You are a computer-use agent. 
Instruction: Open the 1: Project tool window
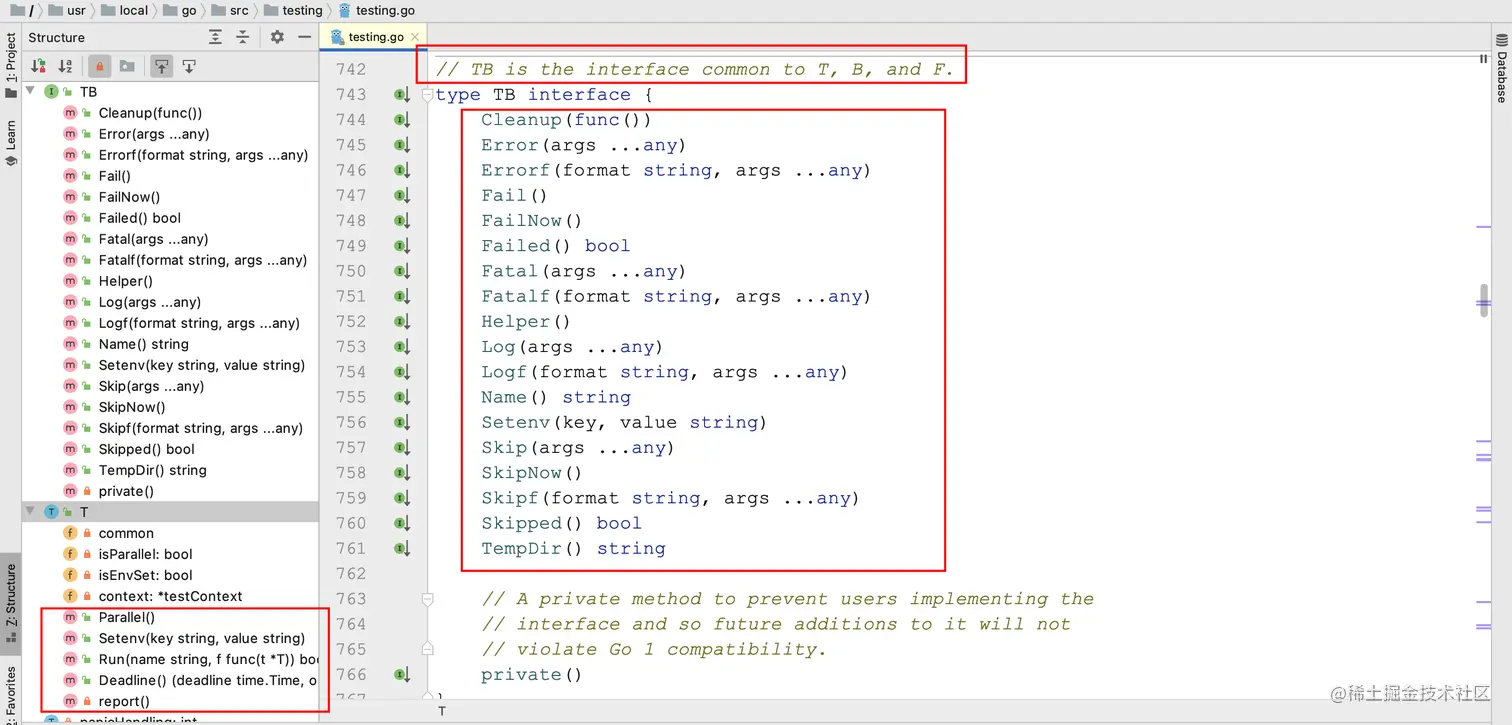(x=11, y=65)
